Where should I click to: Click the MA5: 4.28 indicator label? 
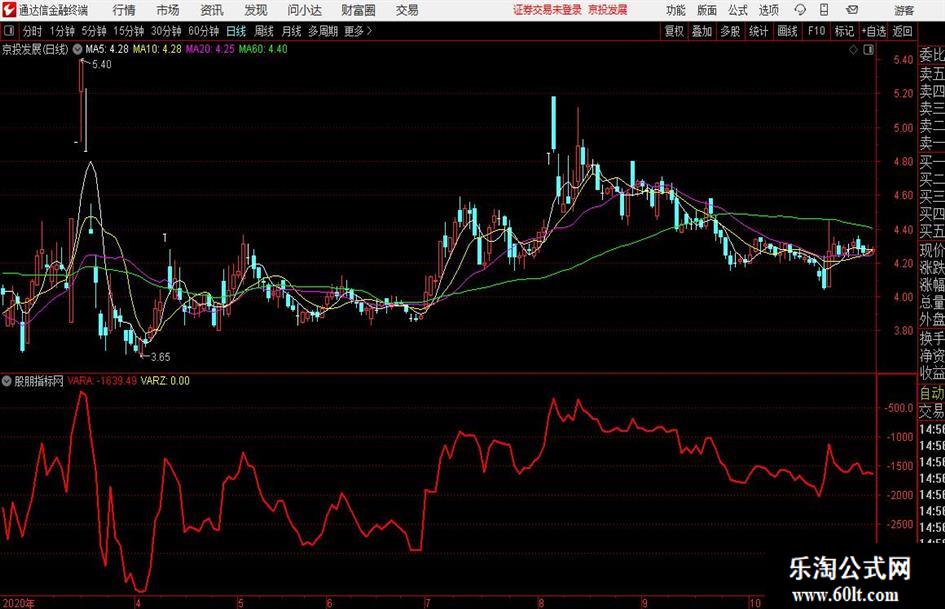[x=107, y=49]
